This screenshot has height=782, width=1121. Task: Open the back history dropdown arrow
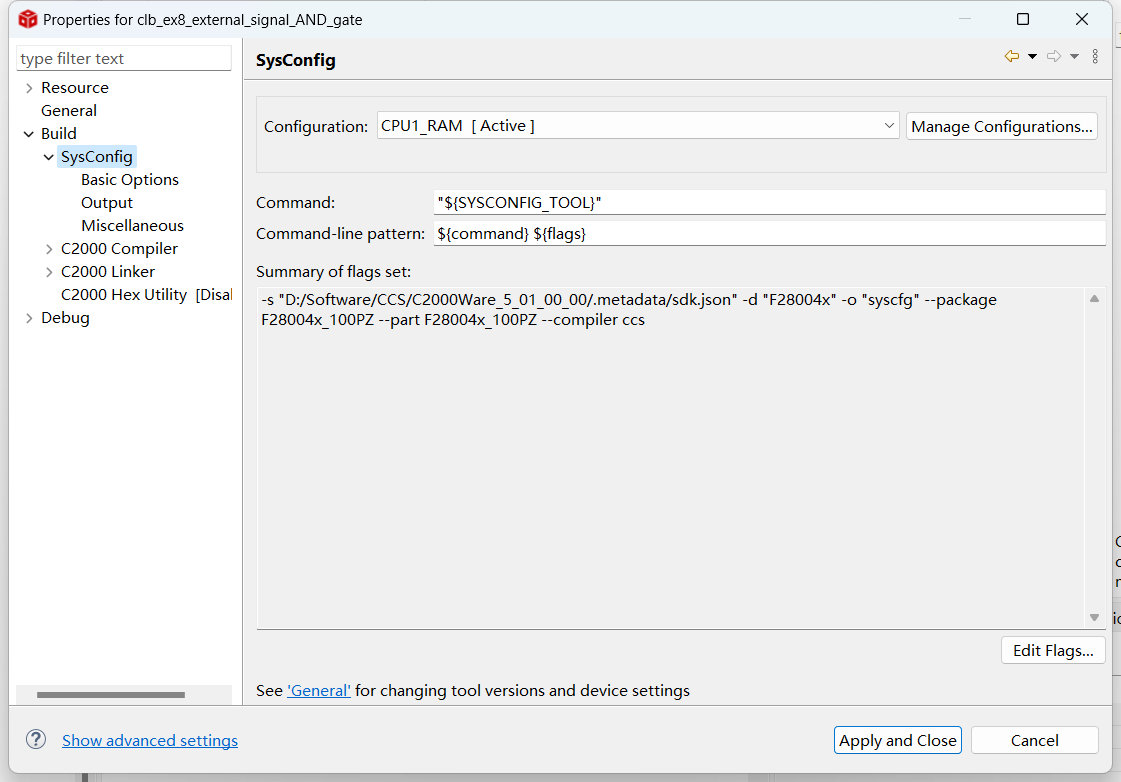tap(1032, 56)
